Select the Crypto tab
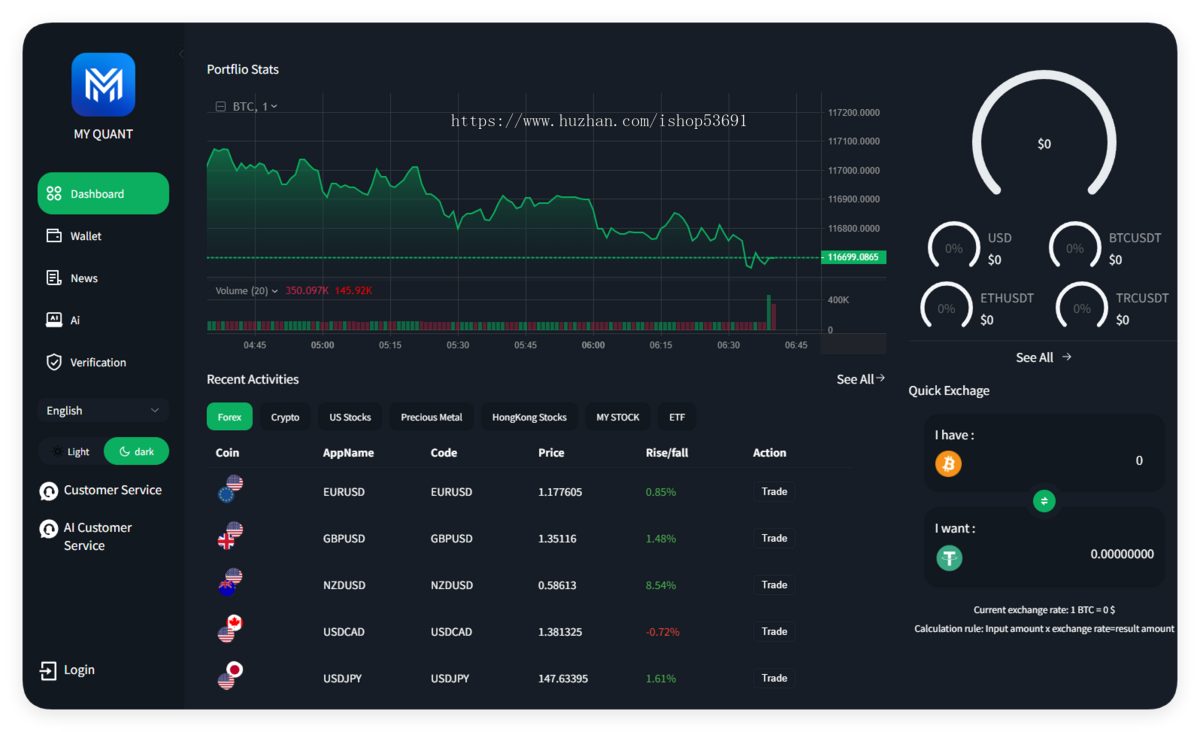1200x732 pixels. [x=285, y=417]
